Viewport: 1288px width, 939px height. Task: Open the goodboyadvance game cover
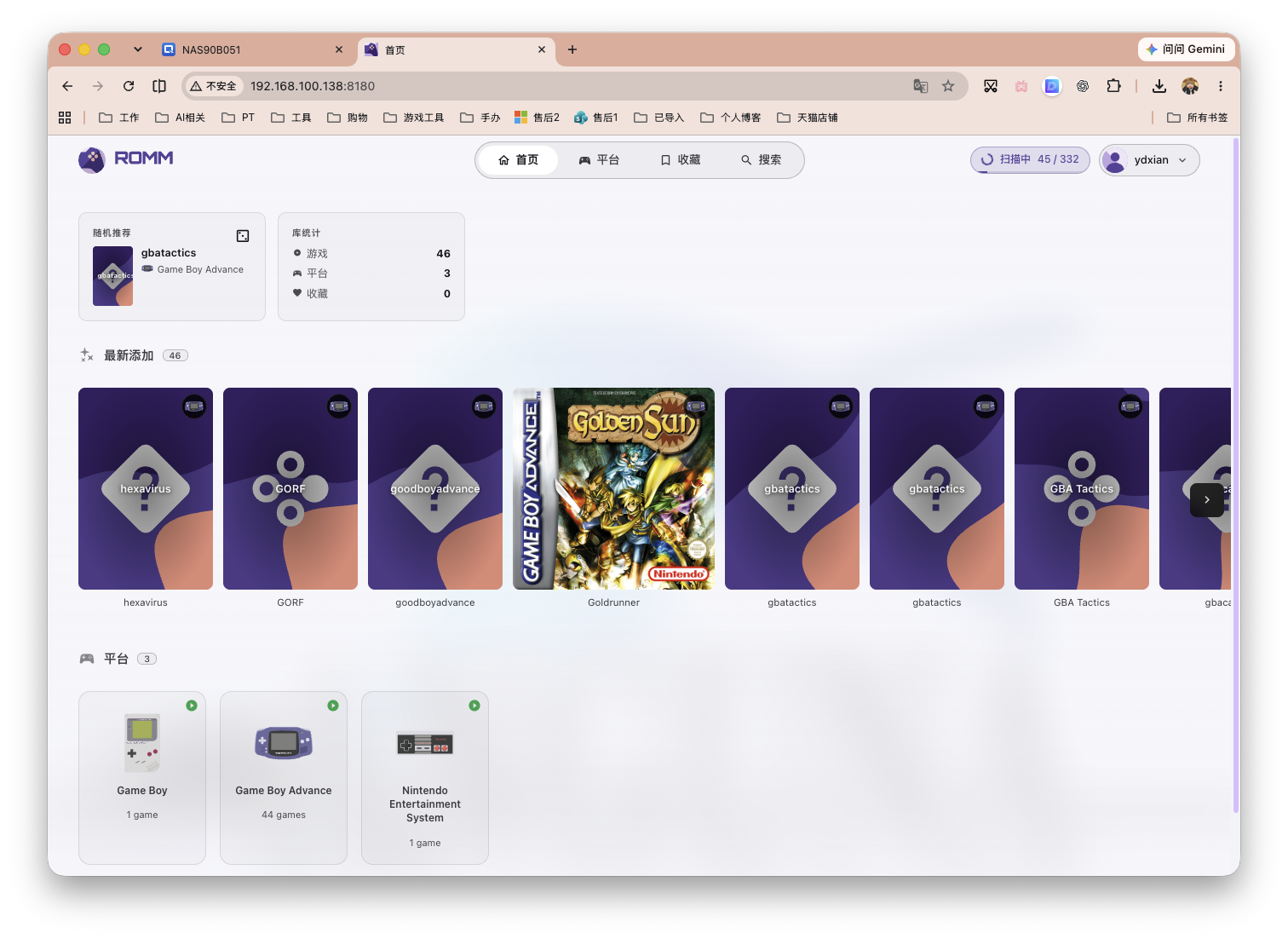pyautogui.click(x=435, y=488)
